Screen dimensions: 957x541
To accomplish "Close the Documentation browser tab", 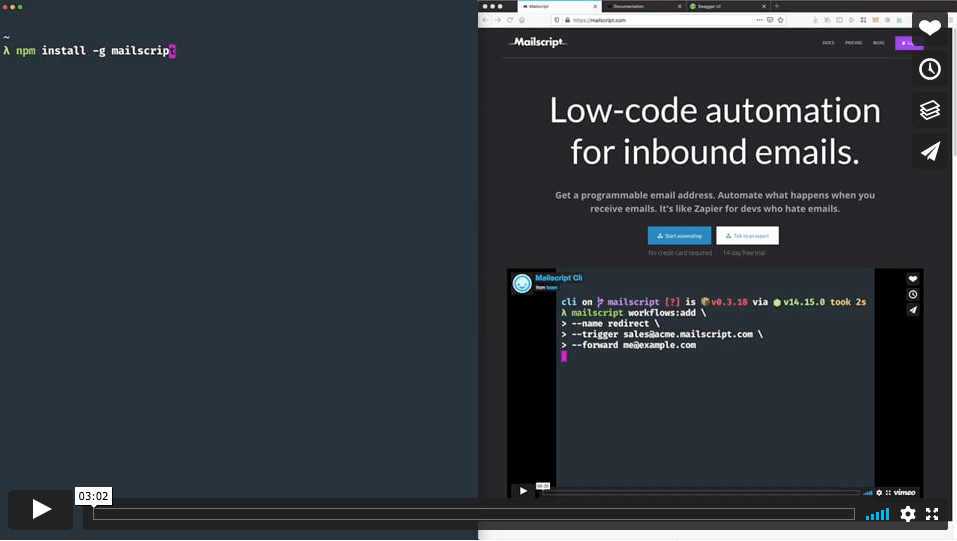I will pos(679,6).
